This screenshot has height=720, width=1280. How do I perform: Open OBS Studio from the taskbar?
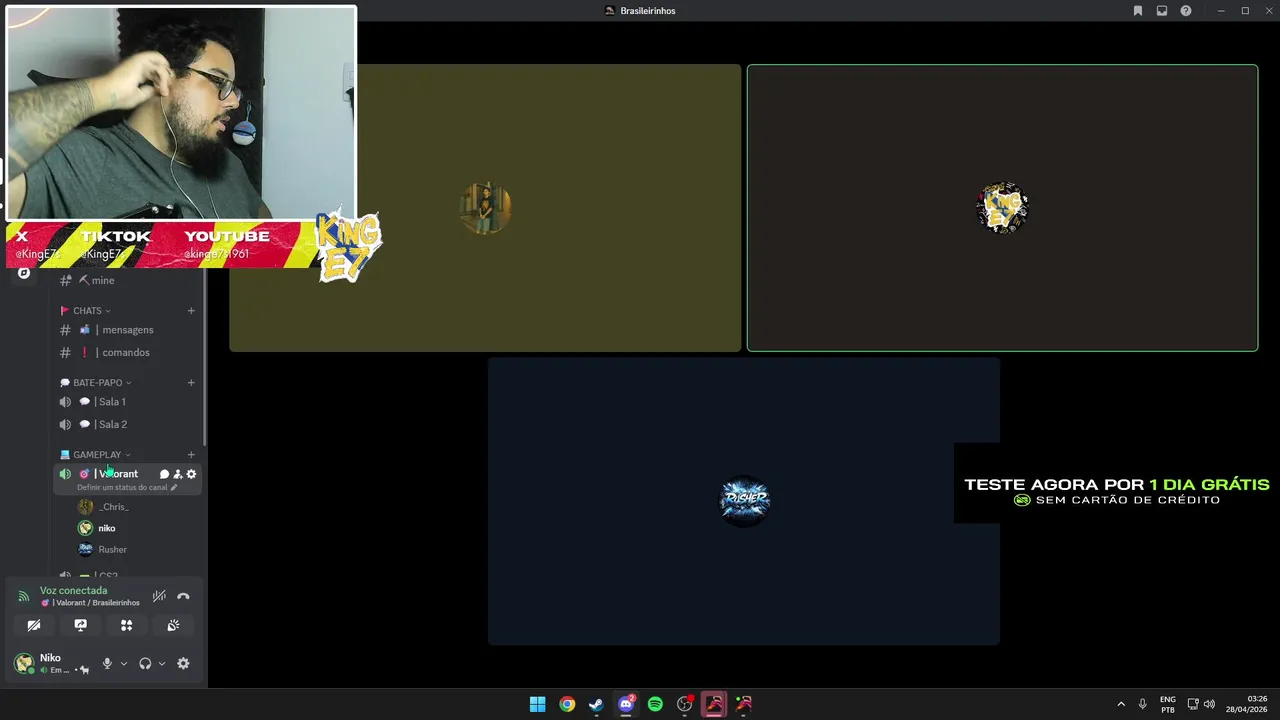coord(685,704)
